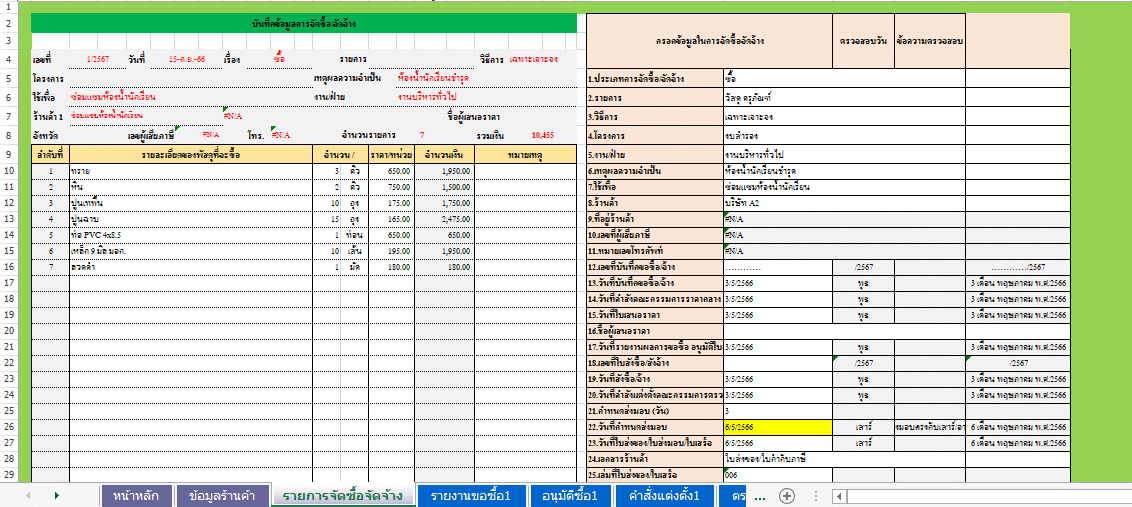Click the horizontal scrollbar track
Screen dimensions: 1132x507
[989, 496]
